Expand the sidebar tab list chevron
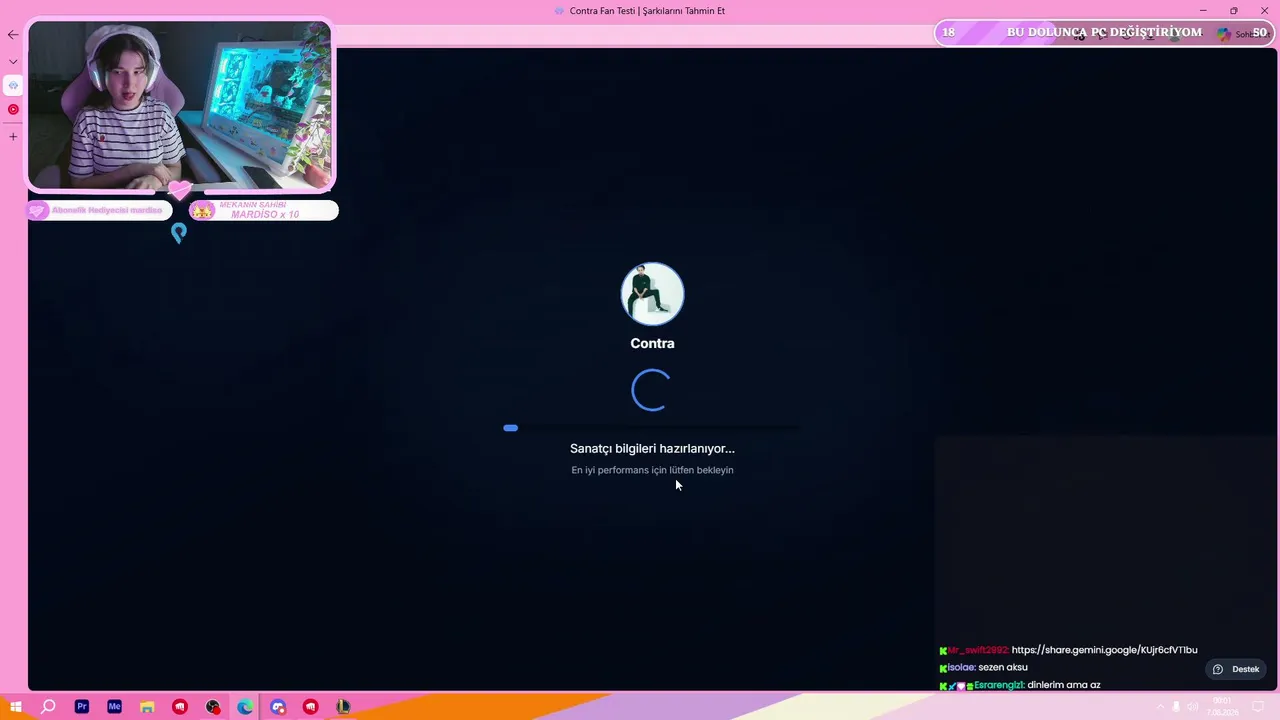 (x=13, y=61)
